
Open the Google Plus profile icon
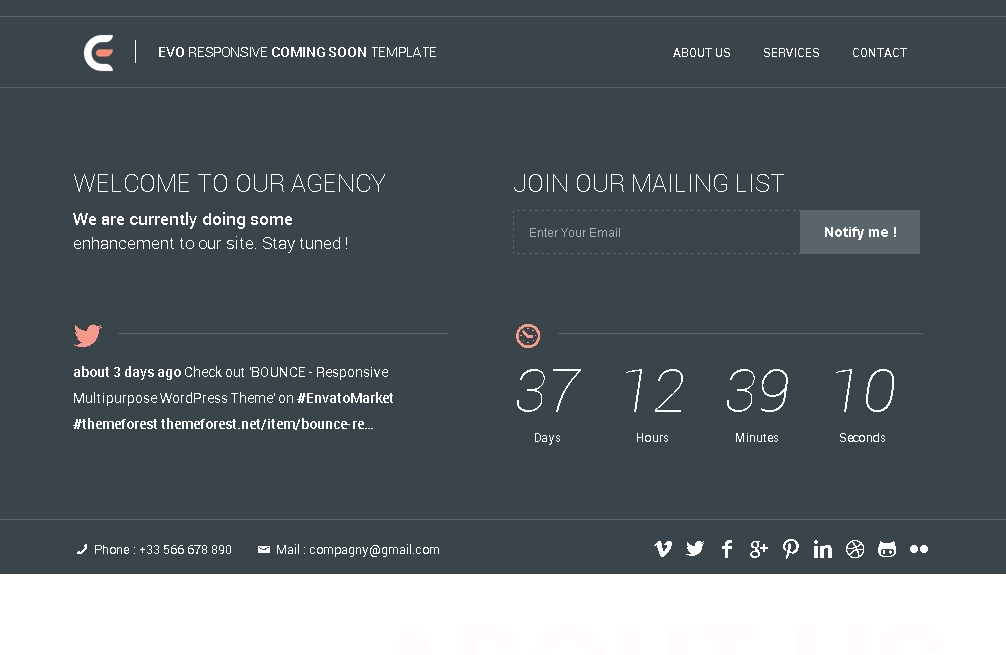tap(759, 549)
